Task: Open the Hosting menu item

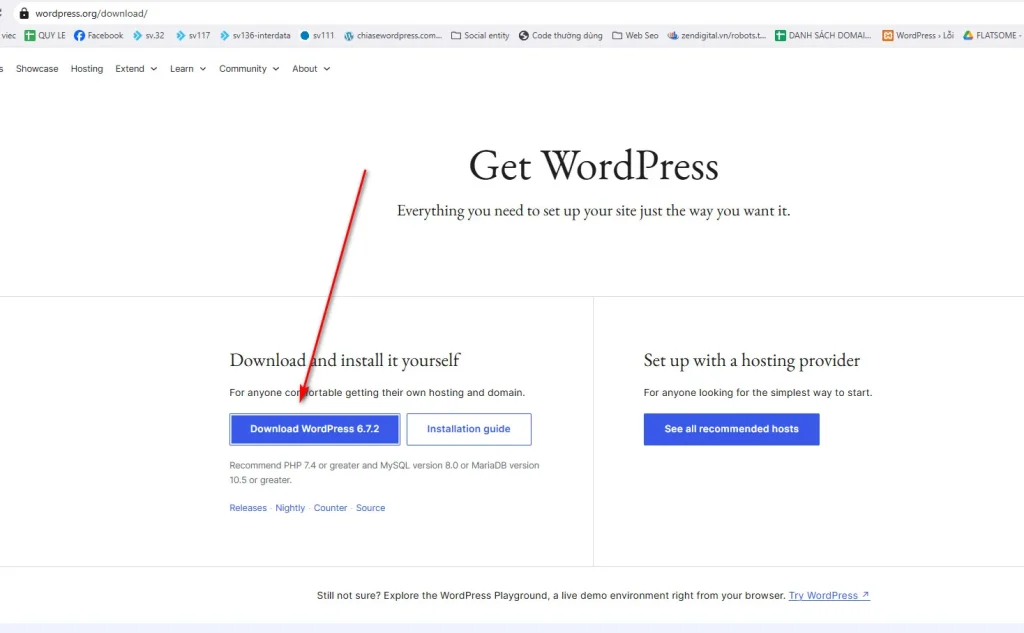Action: click(x=87, y=69)
